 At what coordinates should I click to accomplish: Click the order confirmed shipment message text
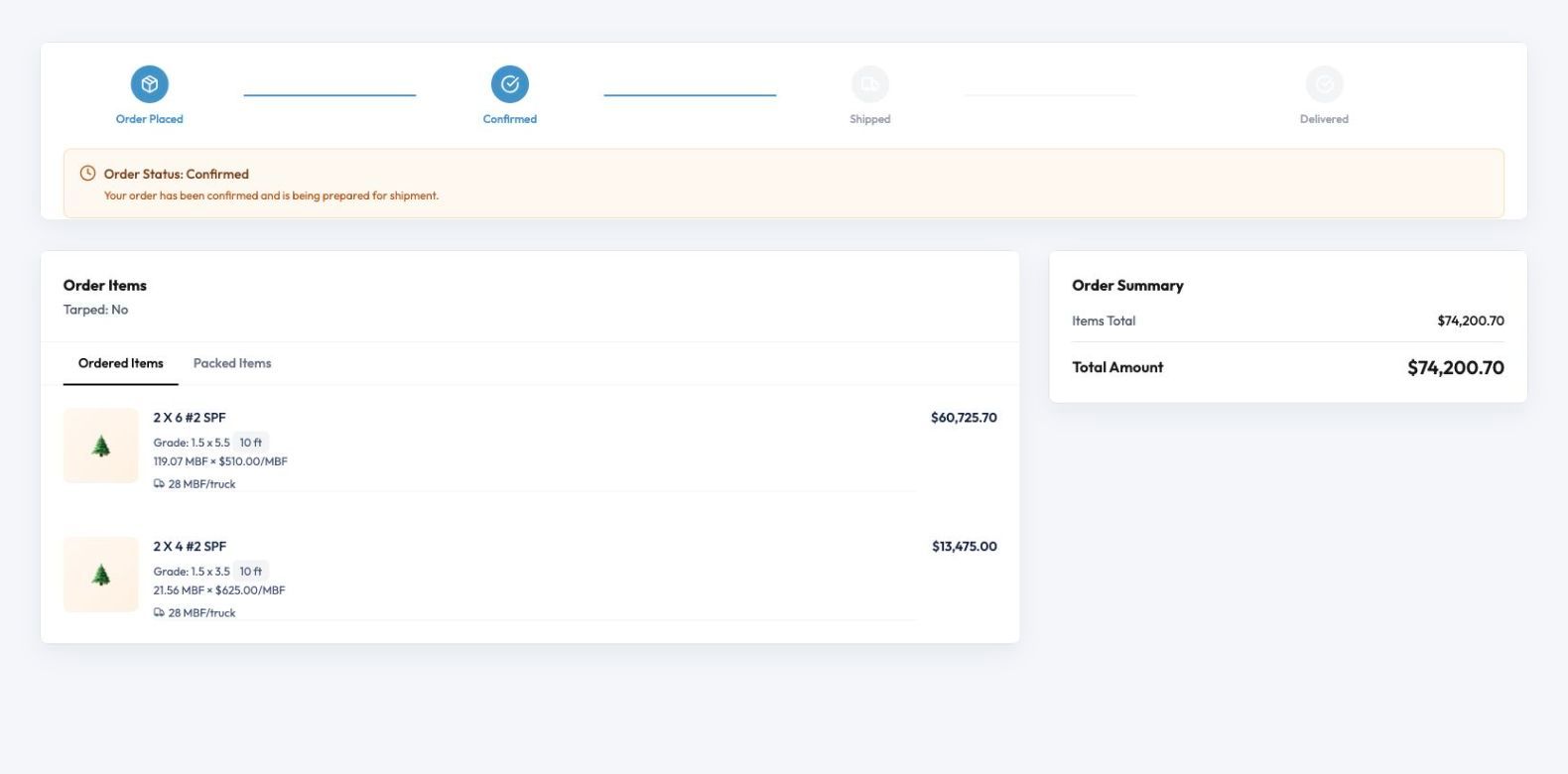pyautogui.click(x=271, y=195)
